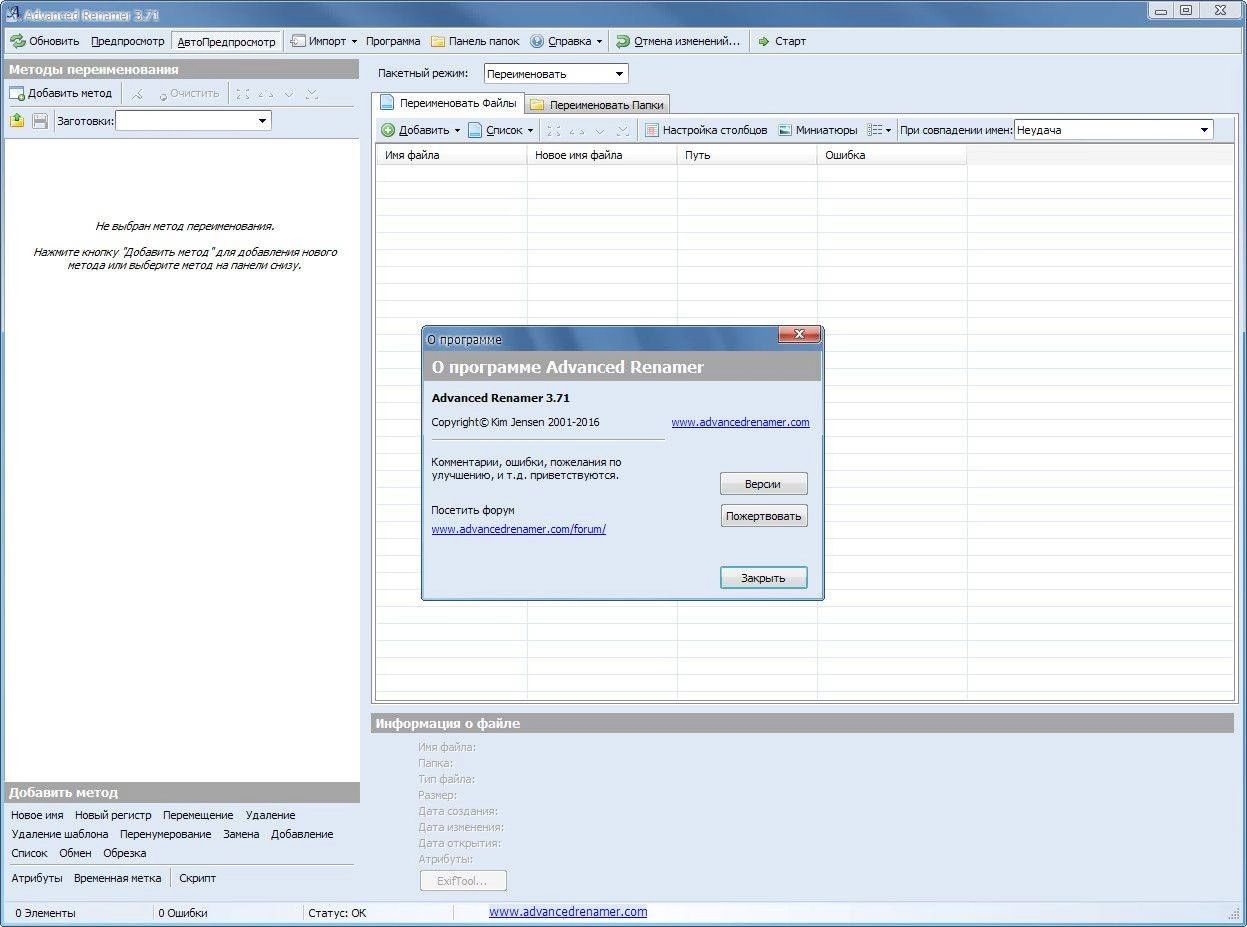The width and height of the screenshot is (1247, 927).
Task: Click the ExifTool... button
Action: 463,881
